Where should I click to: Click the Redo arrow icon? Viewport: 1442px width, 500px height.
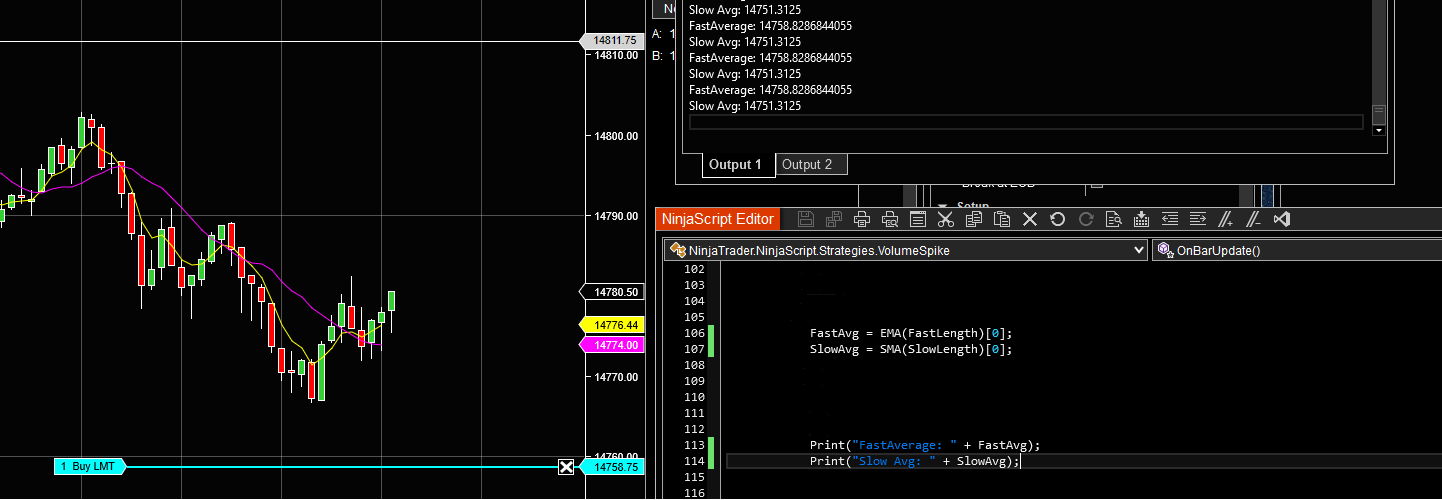[x=1086, y=219]
